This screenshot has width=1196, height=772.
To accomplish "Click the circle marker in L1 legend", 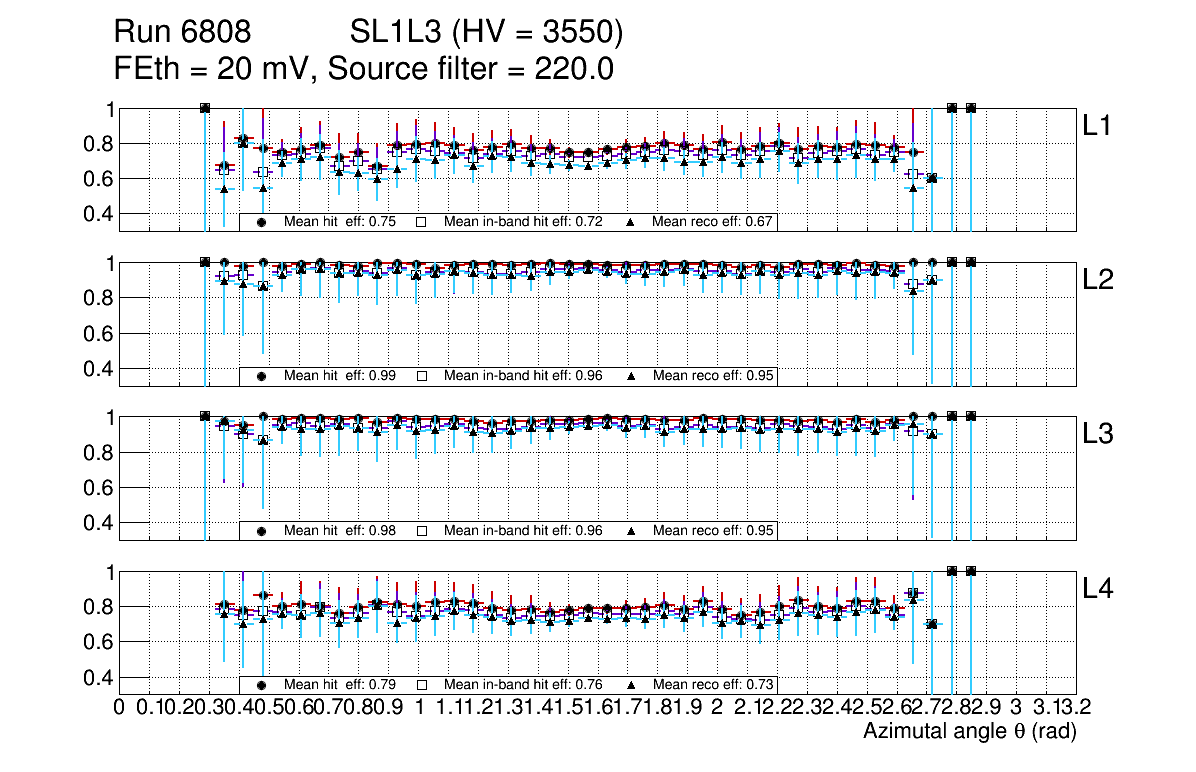I will point(261,222).
